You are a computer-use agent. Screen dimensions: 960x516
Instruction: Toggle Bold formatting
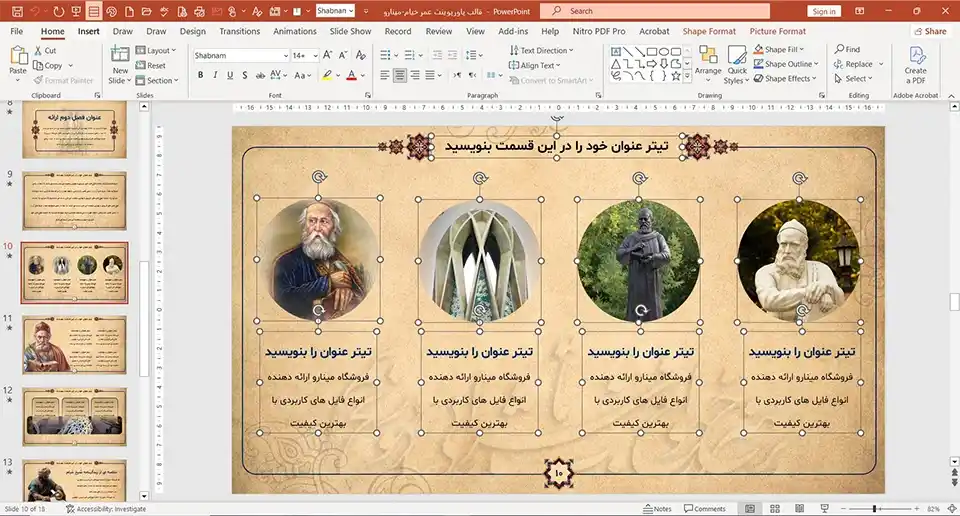[200, 75]
